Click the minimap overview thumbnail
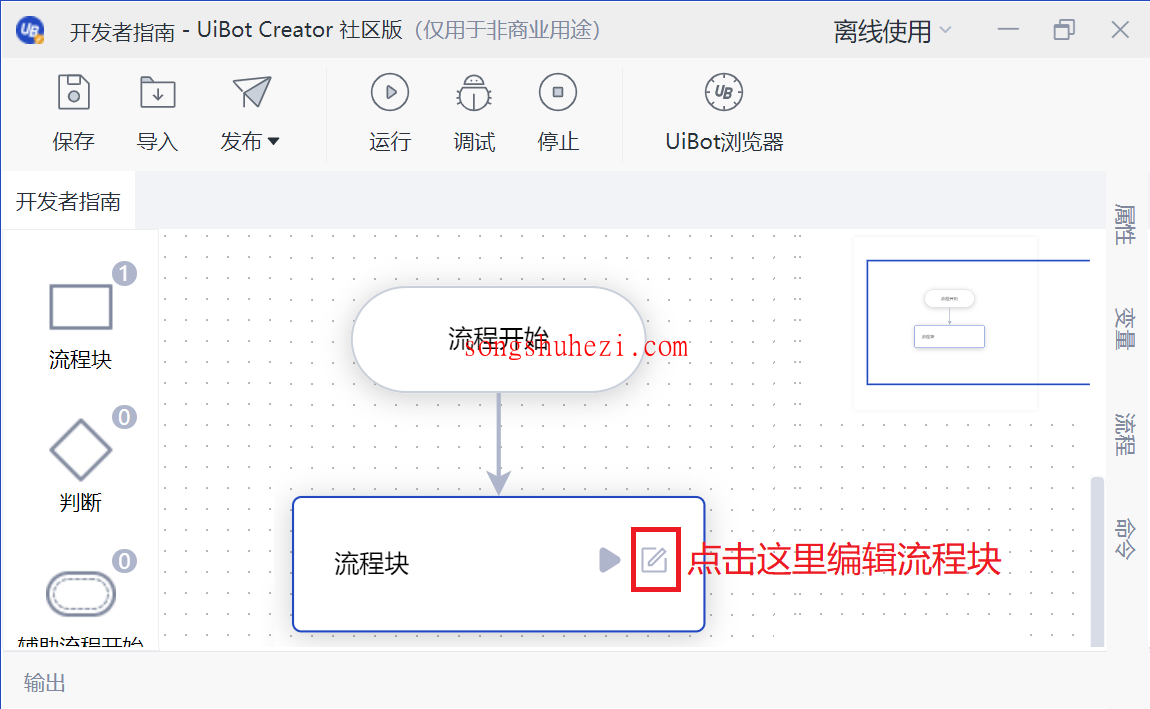 (x=946, y=323)
